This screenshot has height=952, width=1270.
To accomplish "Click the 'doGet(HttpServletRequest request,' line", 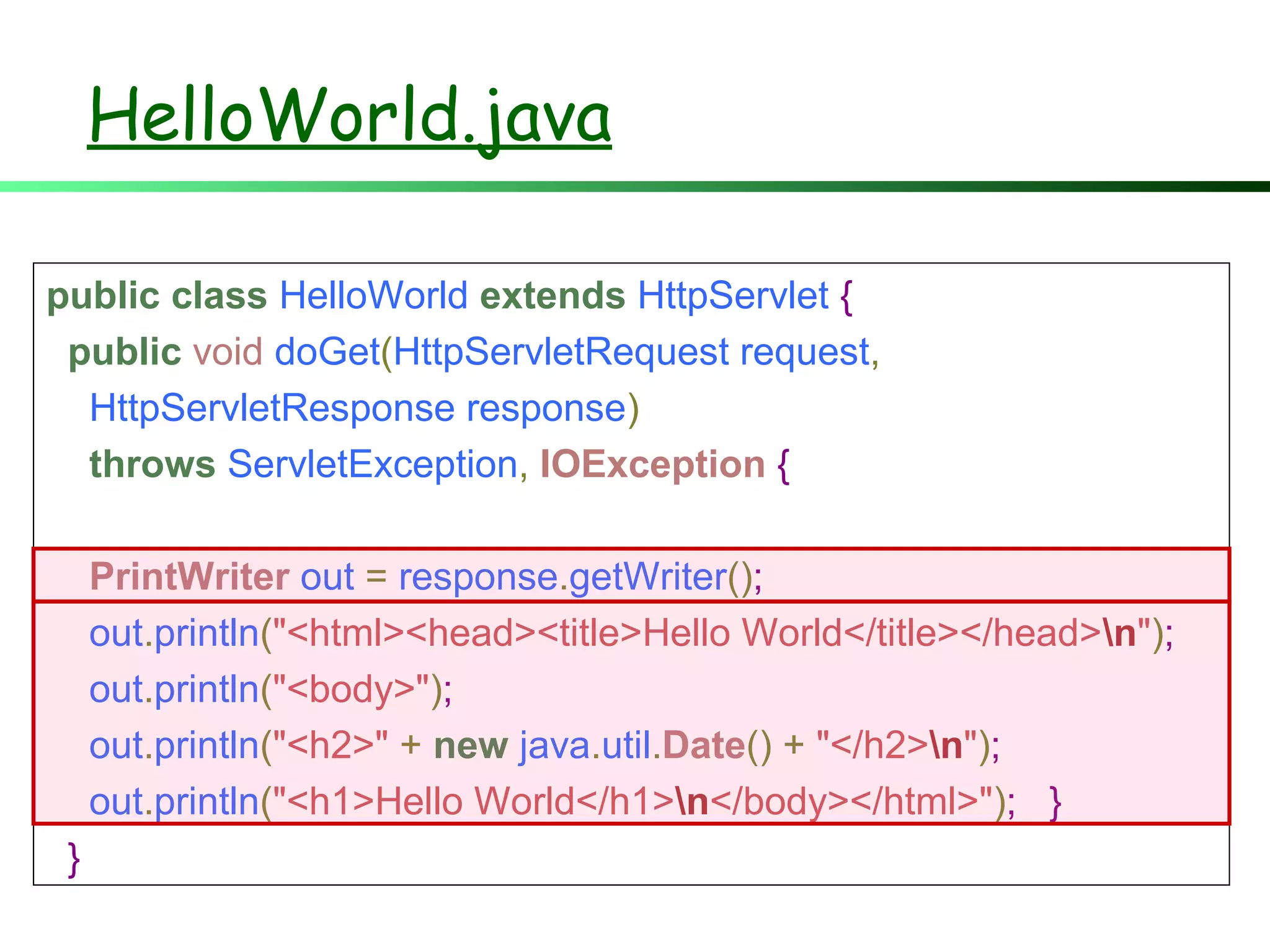I will coord(474,352).
